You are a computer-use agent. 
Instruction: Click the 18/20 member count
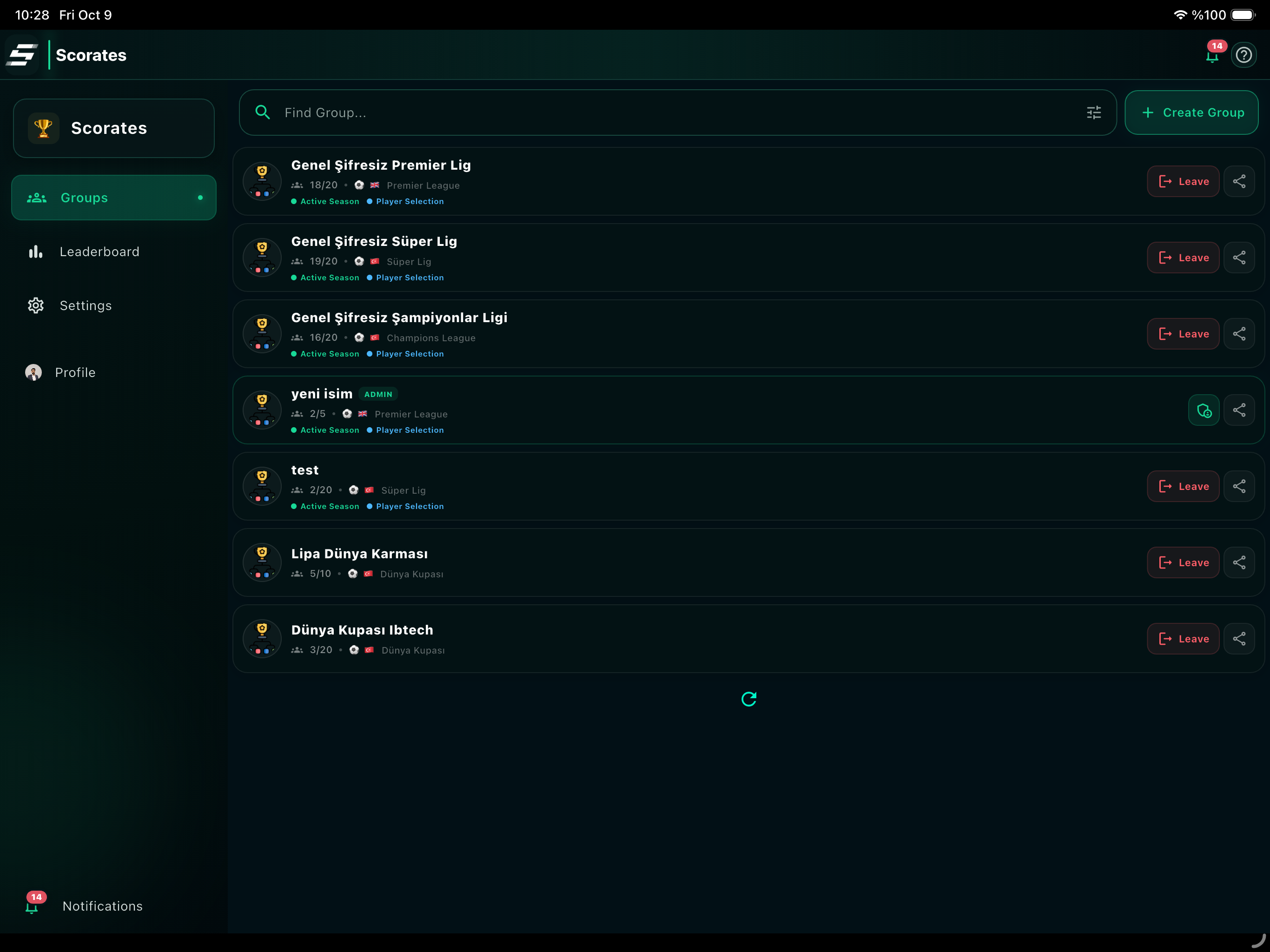(324, 185)
